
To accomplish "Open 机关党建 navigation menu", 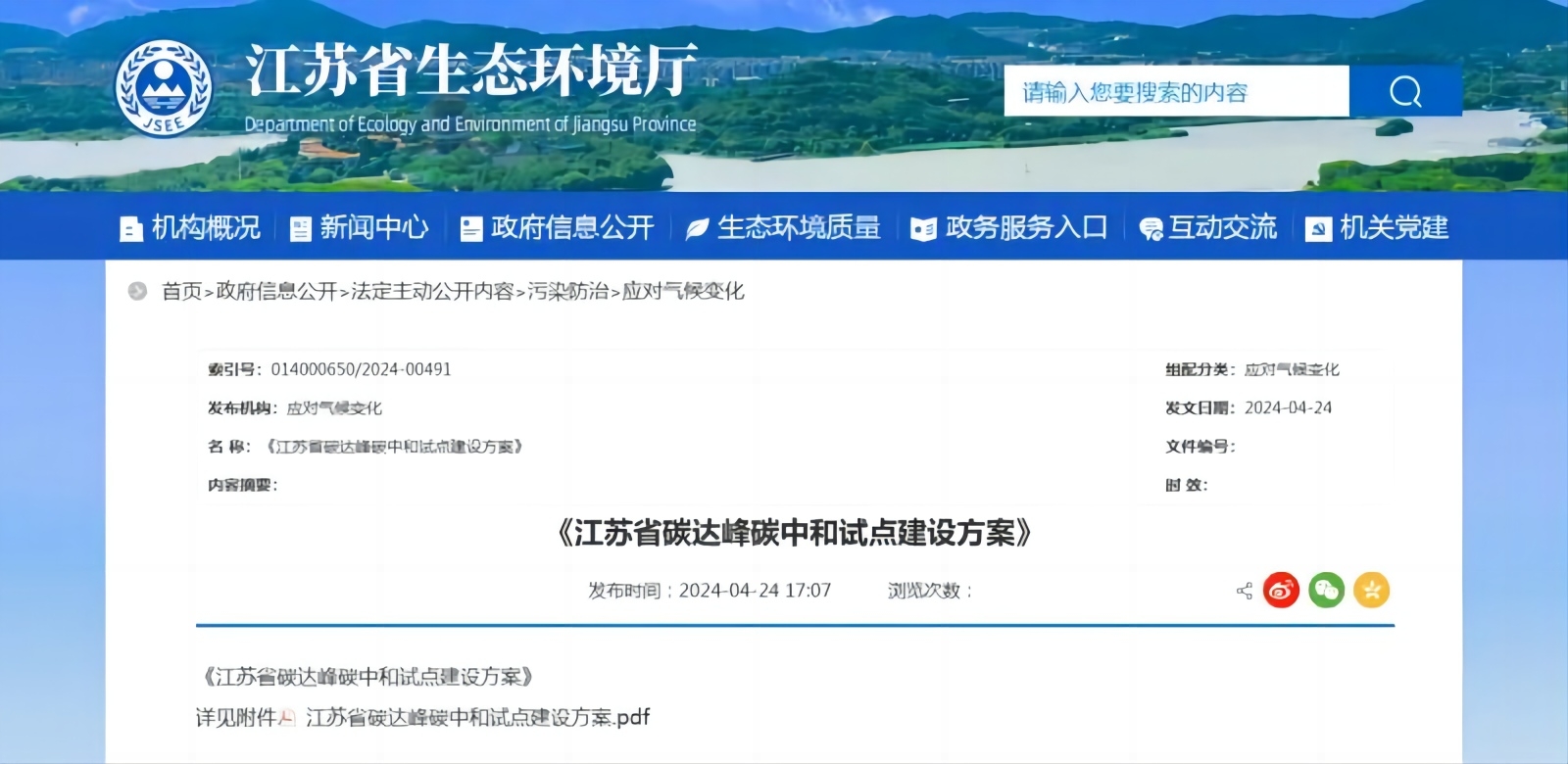I will [x=1378, y=228].
